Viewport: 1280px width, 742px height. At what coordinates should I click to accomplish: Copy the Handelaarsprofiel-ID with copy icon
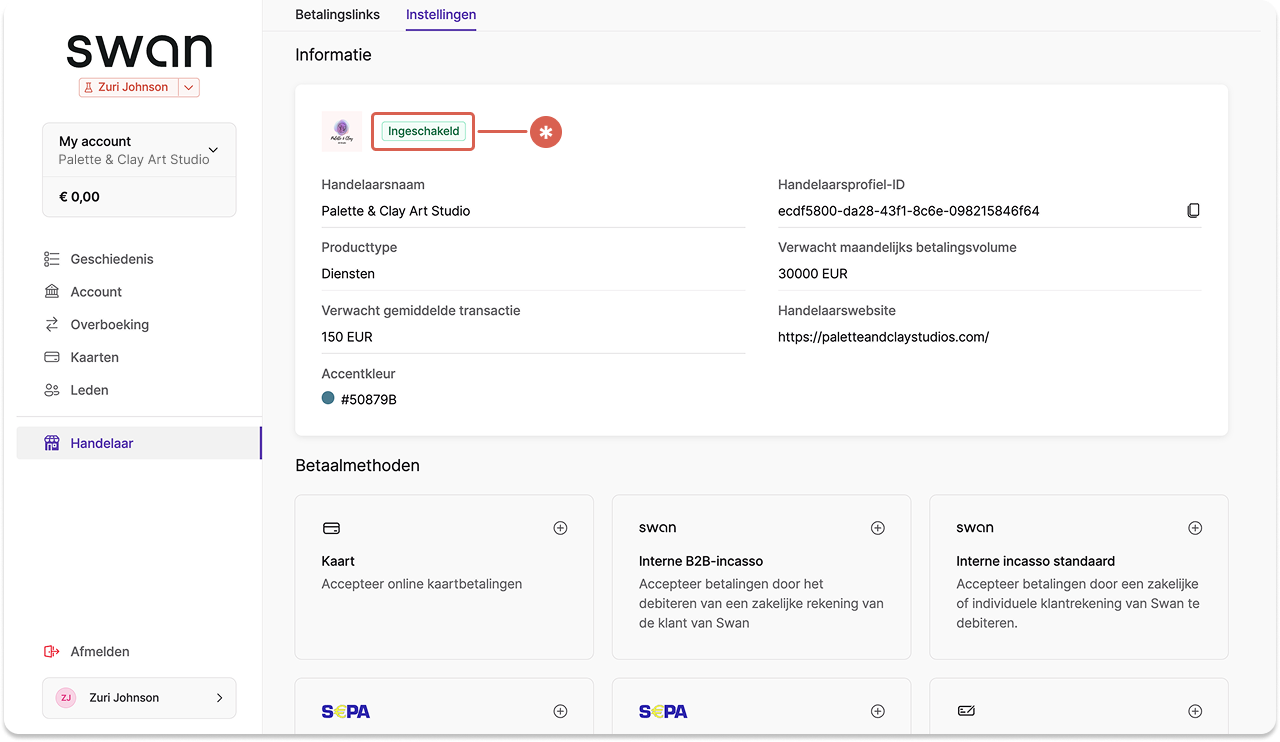[1193, 211]
